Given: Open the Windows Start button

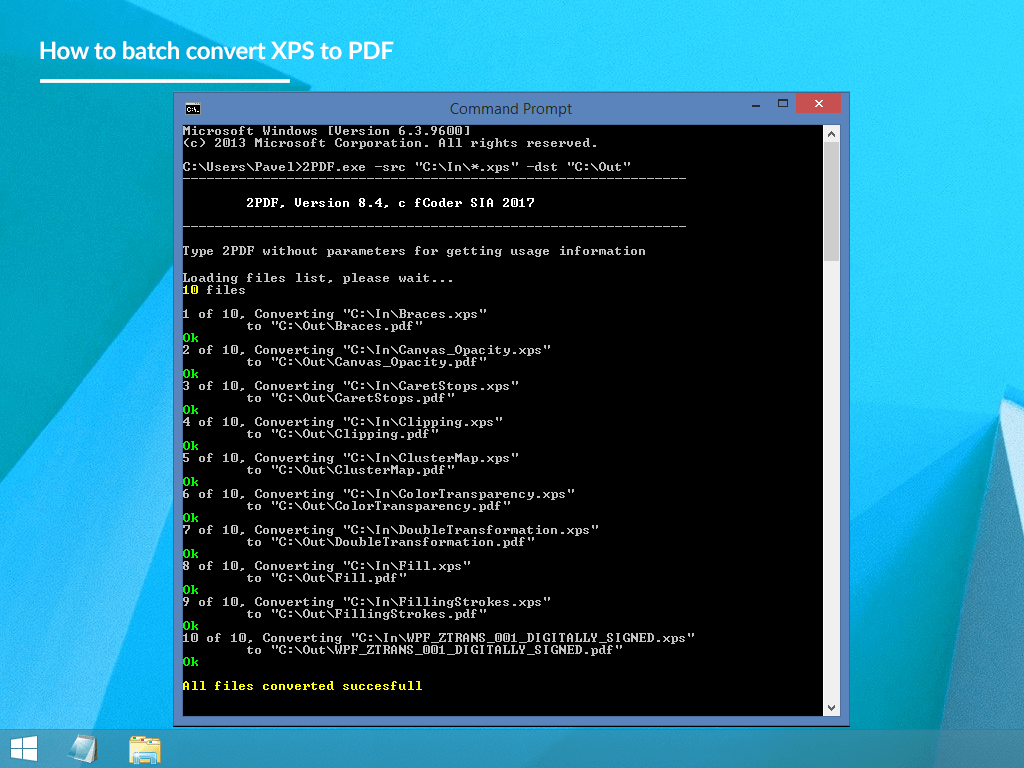Looking at the screenshot, I should tap(24, 748).
